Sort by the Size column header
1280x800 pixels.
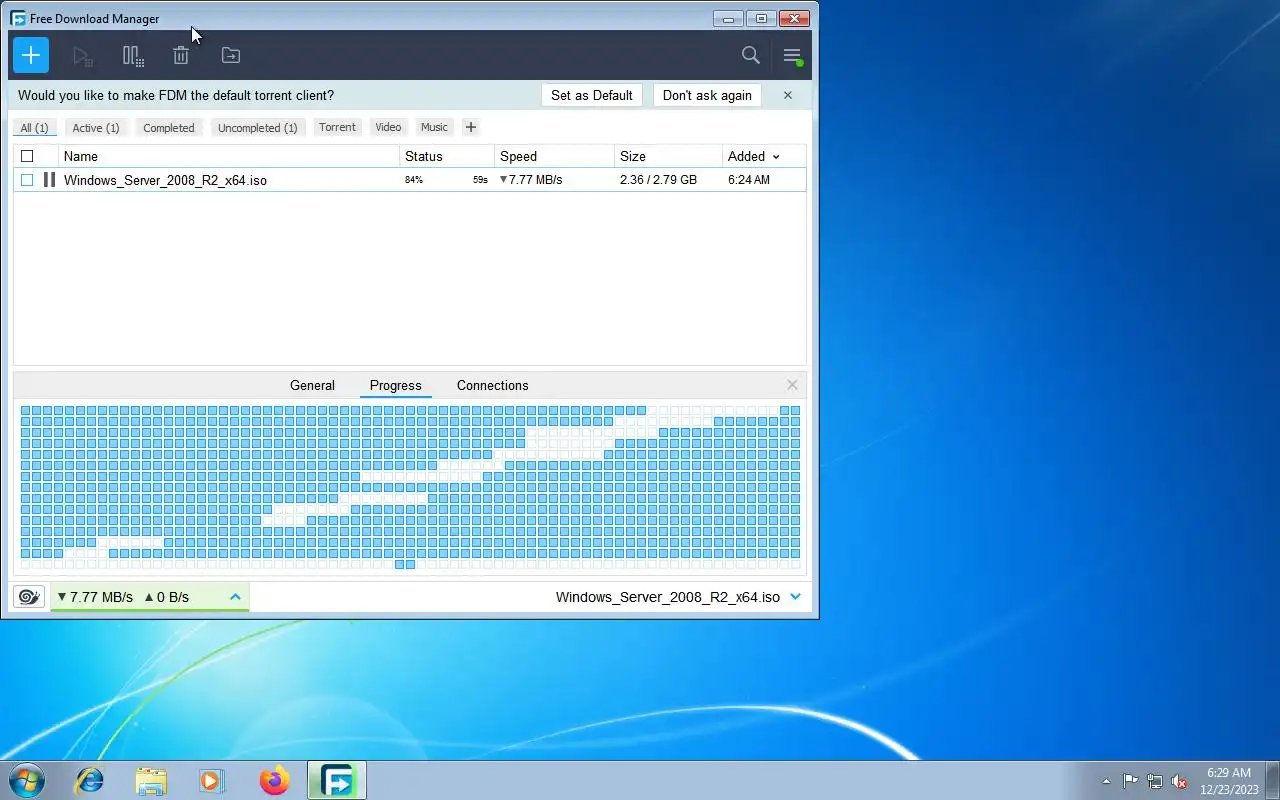coord(668,156)
